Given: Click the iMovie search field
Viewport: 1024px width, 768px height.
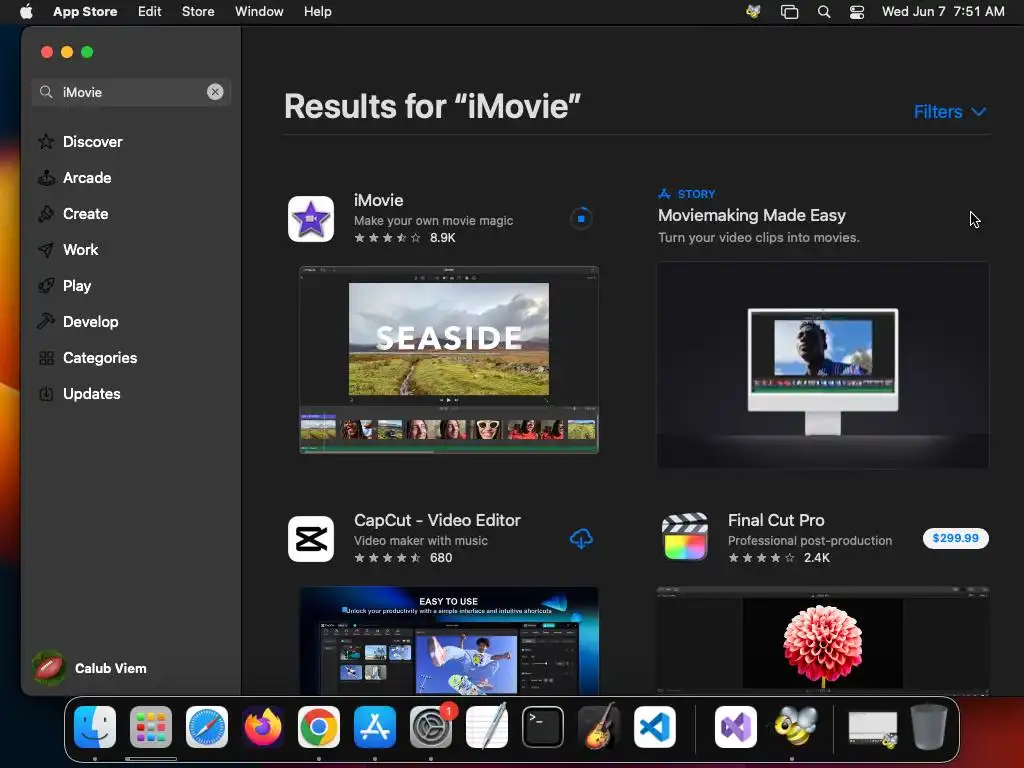Looking at the screenshot, I should [x=131, y=92].
